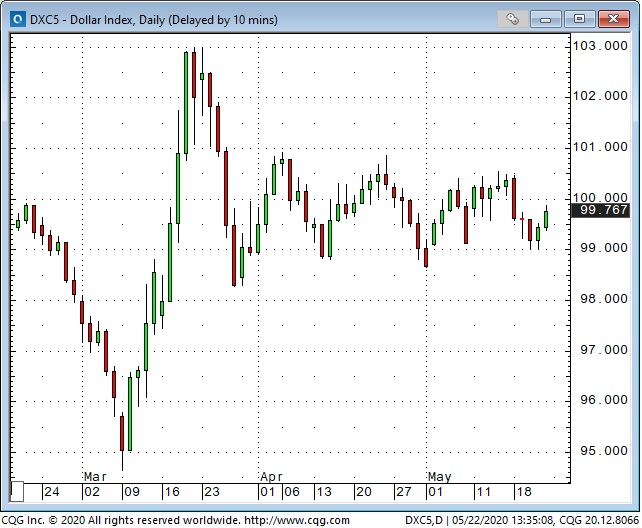
Task: Click the date label 06 on time axis
Action: click(292, 492)
